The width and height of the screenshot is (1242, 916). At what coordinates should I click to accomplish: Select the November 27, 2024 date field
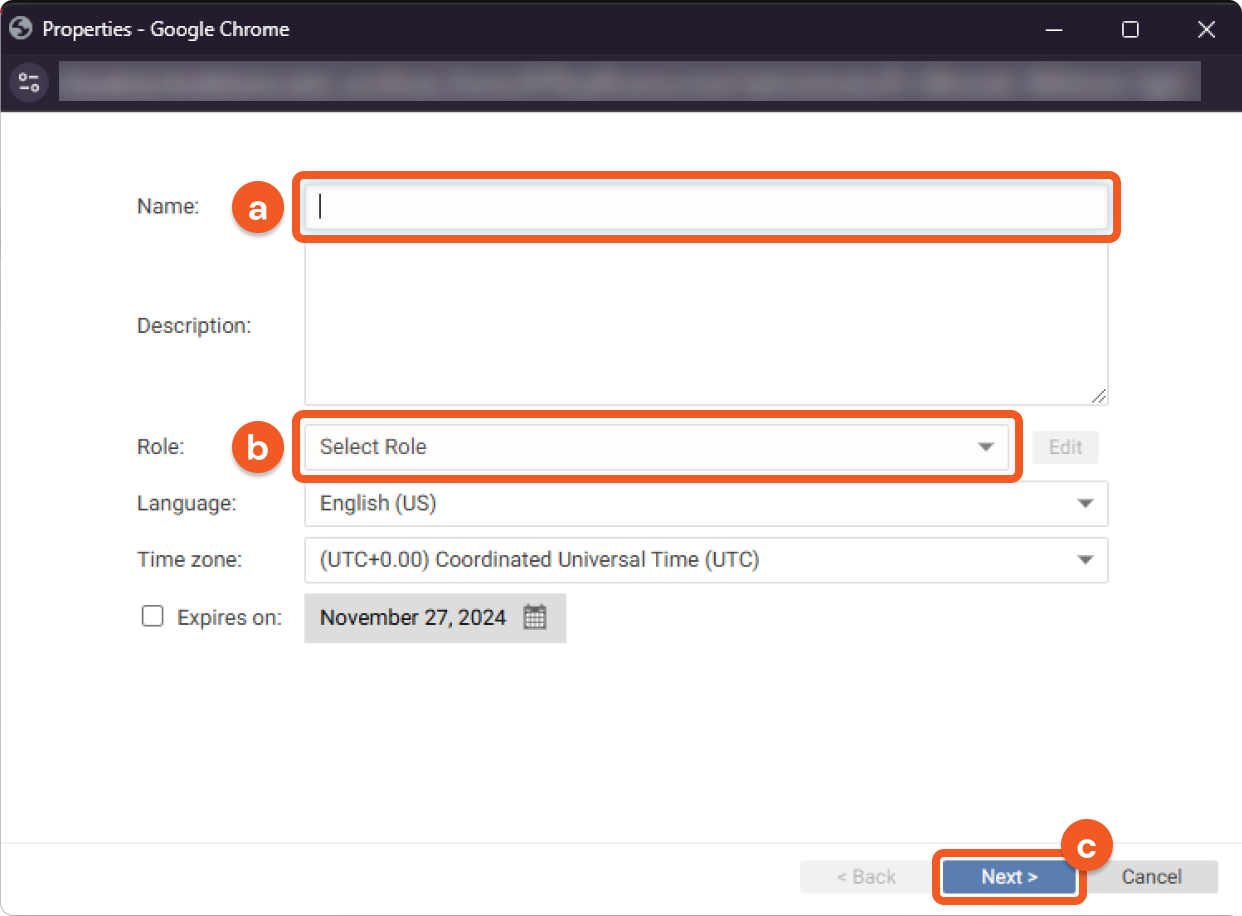[x=413, y=617]
